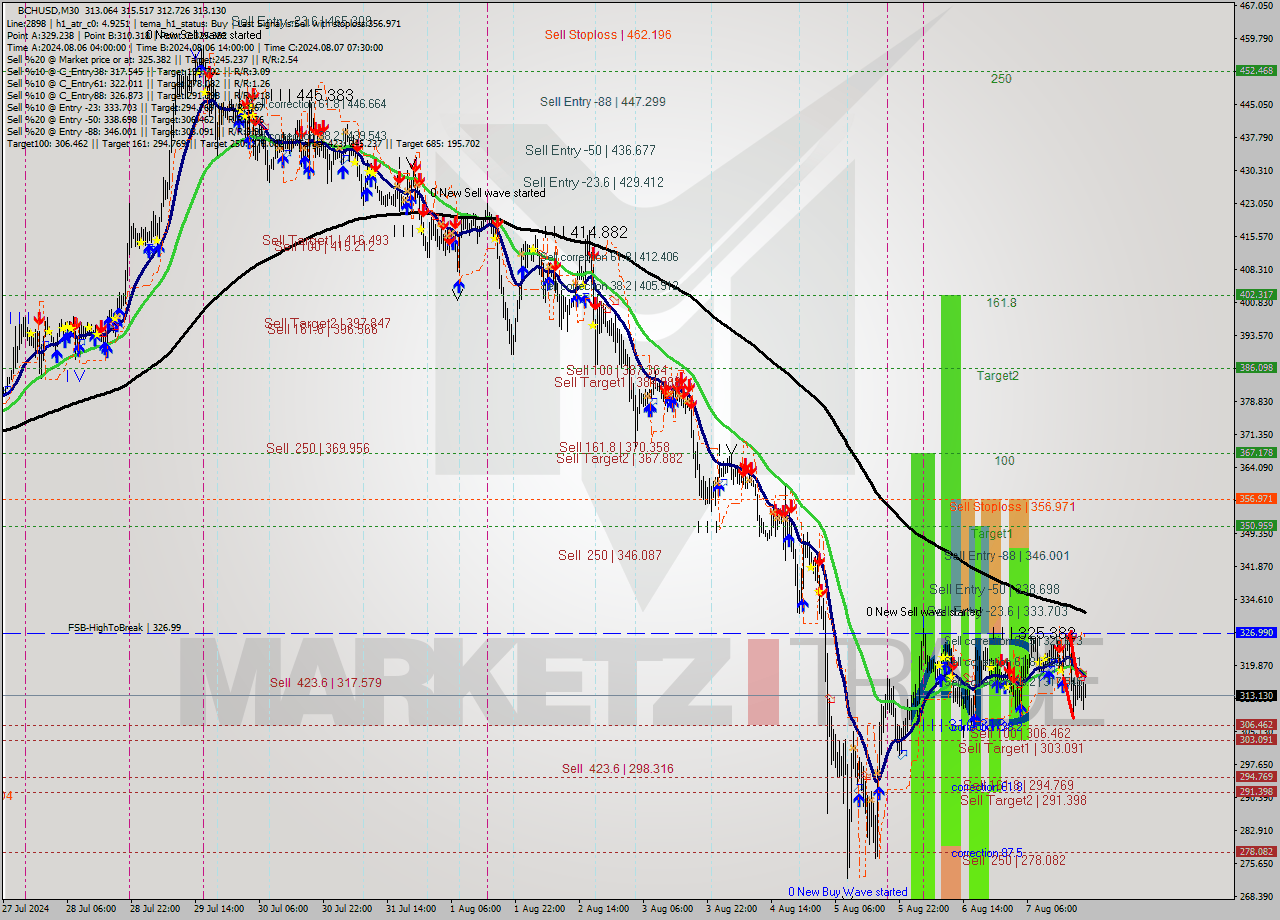Click the 356.971 red price tag
The width and height of the screenshot is (1280, 920).
tap(1256, 499)
